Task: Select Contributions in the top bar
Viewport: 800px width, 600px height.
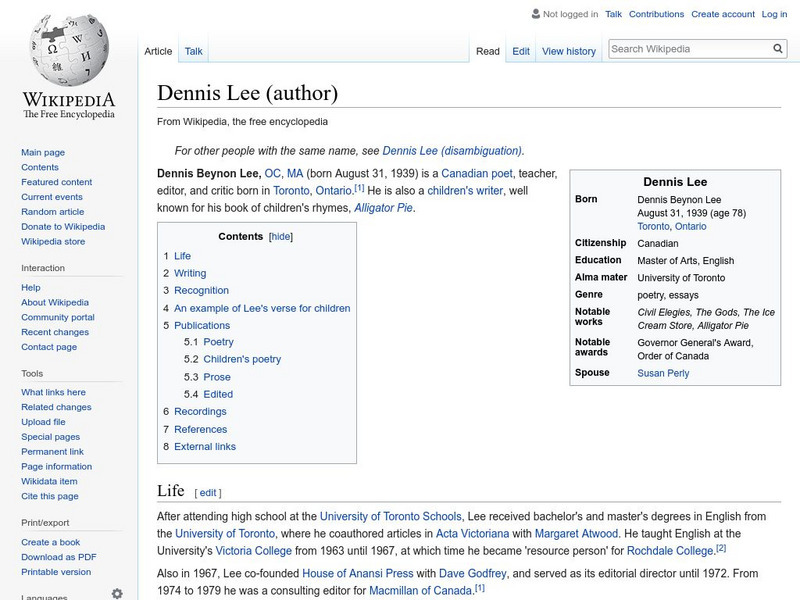Action: (x=658, y=14)
